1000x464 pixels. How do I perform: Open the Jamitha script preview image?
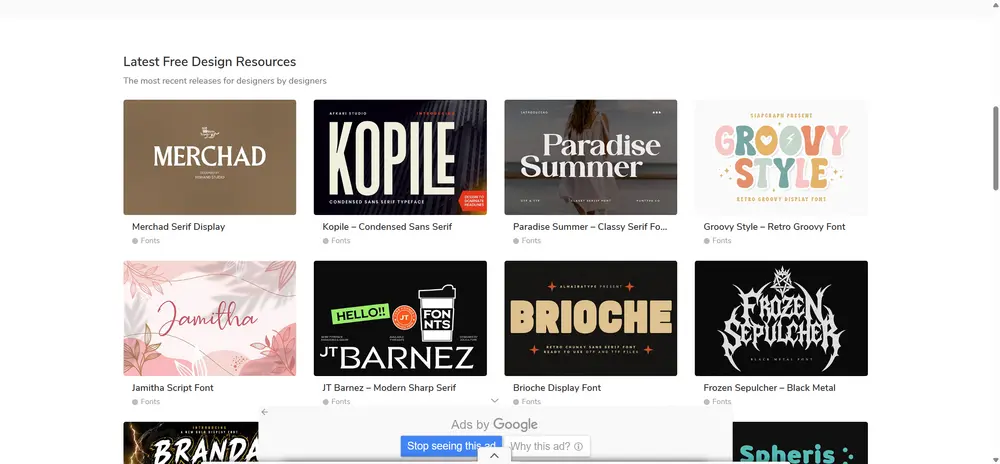tap(210, 318)
